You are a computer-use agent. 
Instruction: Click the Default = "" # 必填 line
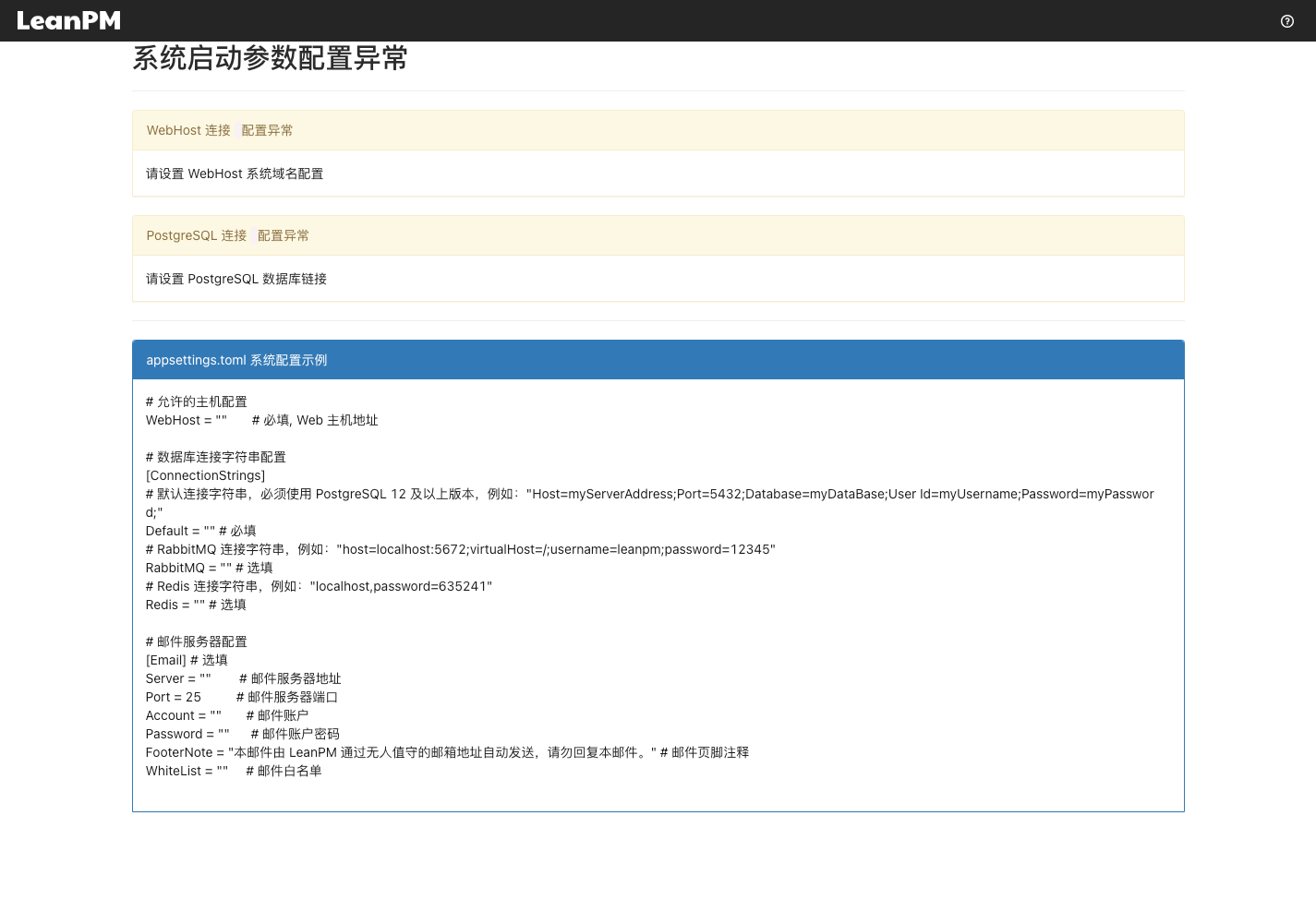coord(200,531)
